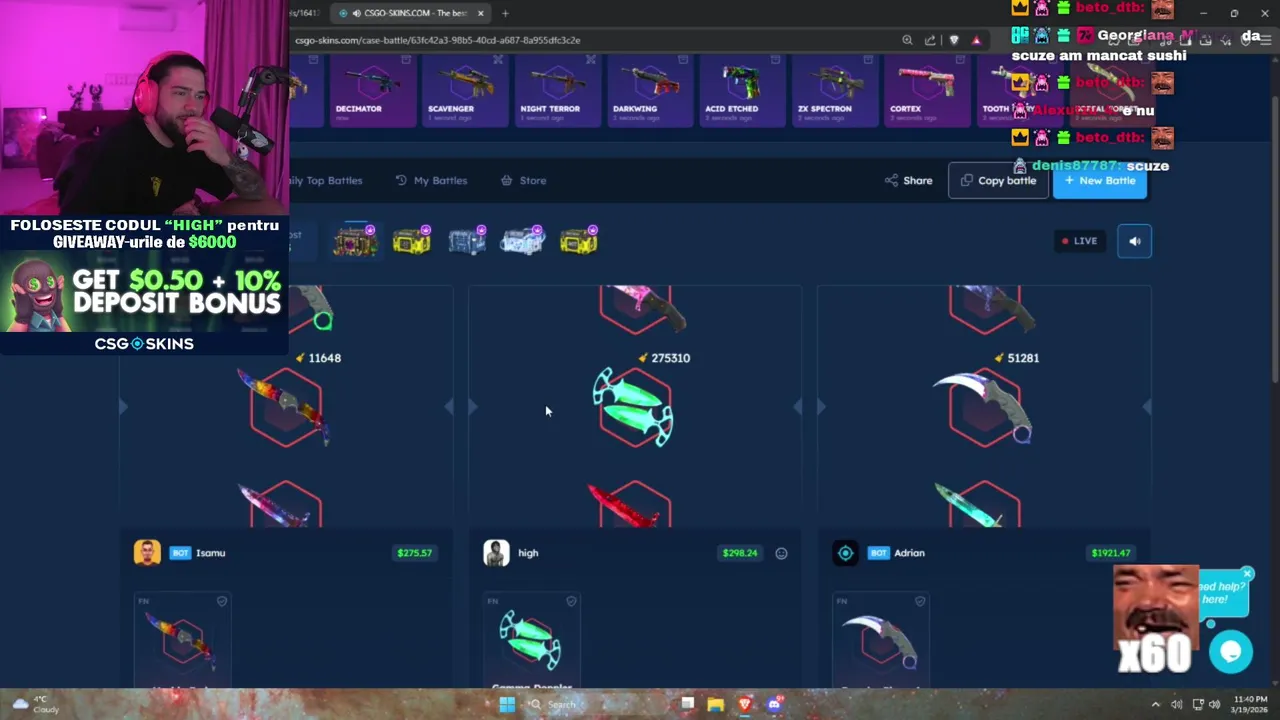
Task: Open Brave browser from taskbar
Action: click(x=744, y=705)
